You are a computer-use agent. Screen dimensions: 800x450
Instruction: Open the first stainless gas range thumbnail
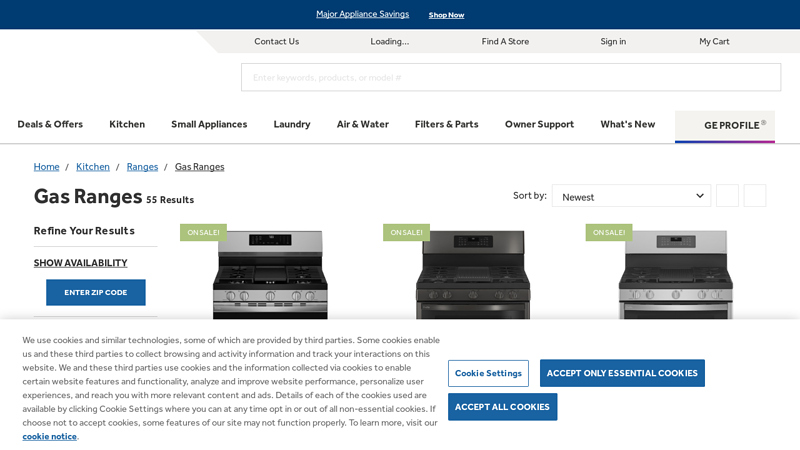click(270, 274)
